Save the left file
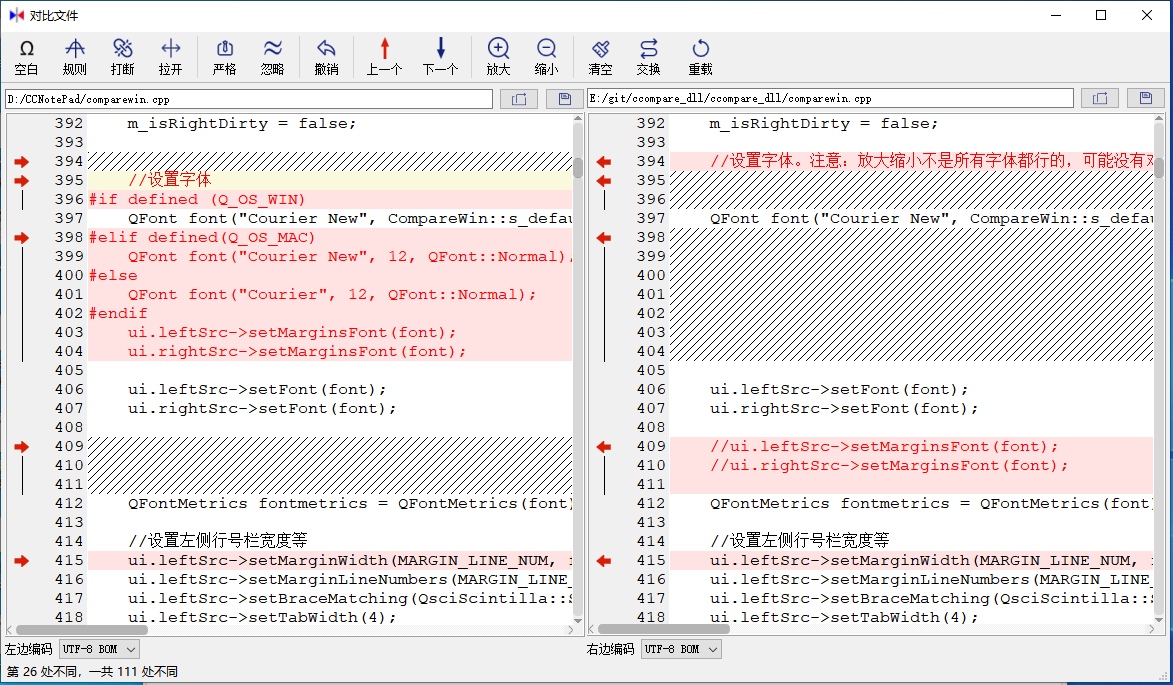Screen dimensions: 1173x685 click(x=565, y=99)
